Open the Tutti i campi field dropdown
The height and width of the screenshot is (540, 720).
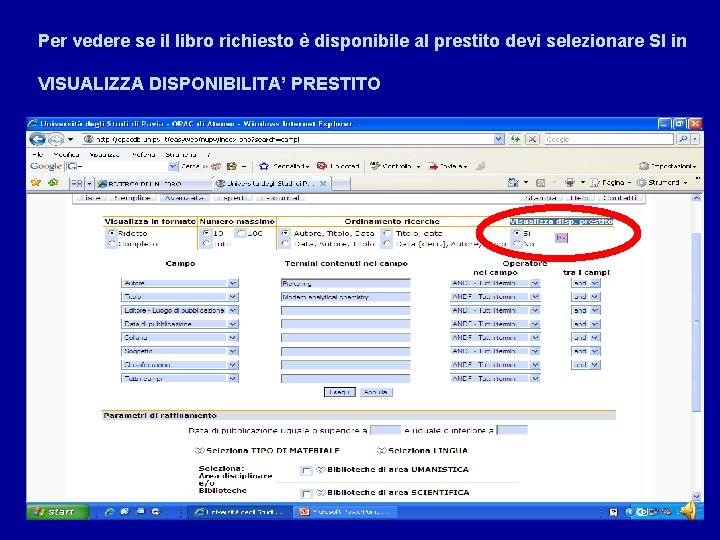tap(233, 378)
